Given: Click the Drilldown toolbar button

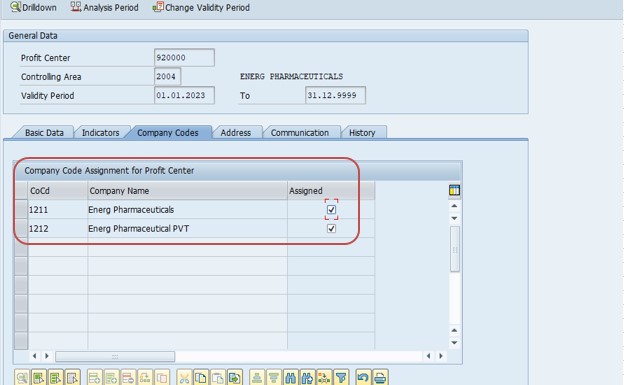Looking at the screenshot, I should click(34, 7).
